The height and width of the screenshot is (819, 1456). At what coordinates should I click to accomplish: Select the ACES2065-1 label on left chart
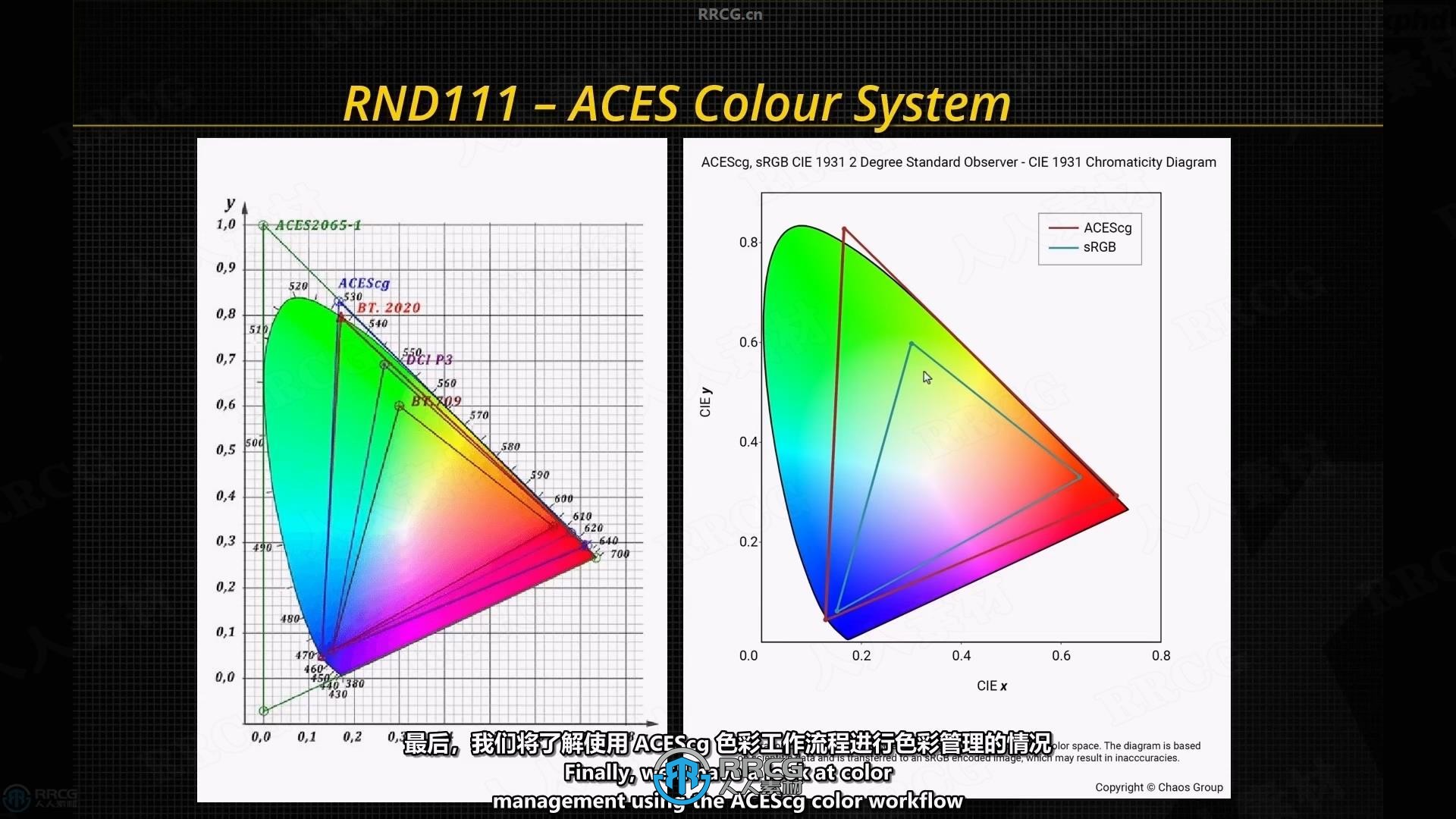318,225
